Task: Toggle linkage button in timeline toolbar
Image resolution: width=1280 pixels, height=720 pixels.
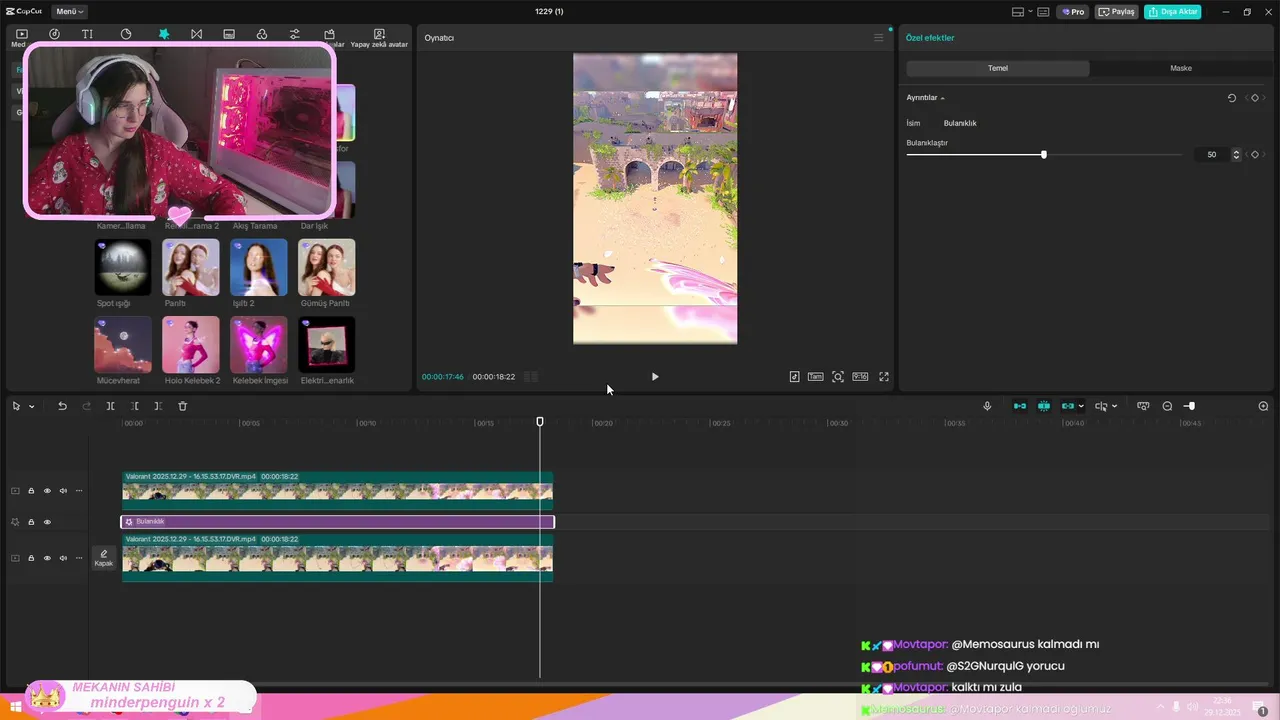Action: [x=1068, y=406]
